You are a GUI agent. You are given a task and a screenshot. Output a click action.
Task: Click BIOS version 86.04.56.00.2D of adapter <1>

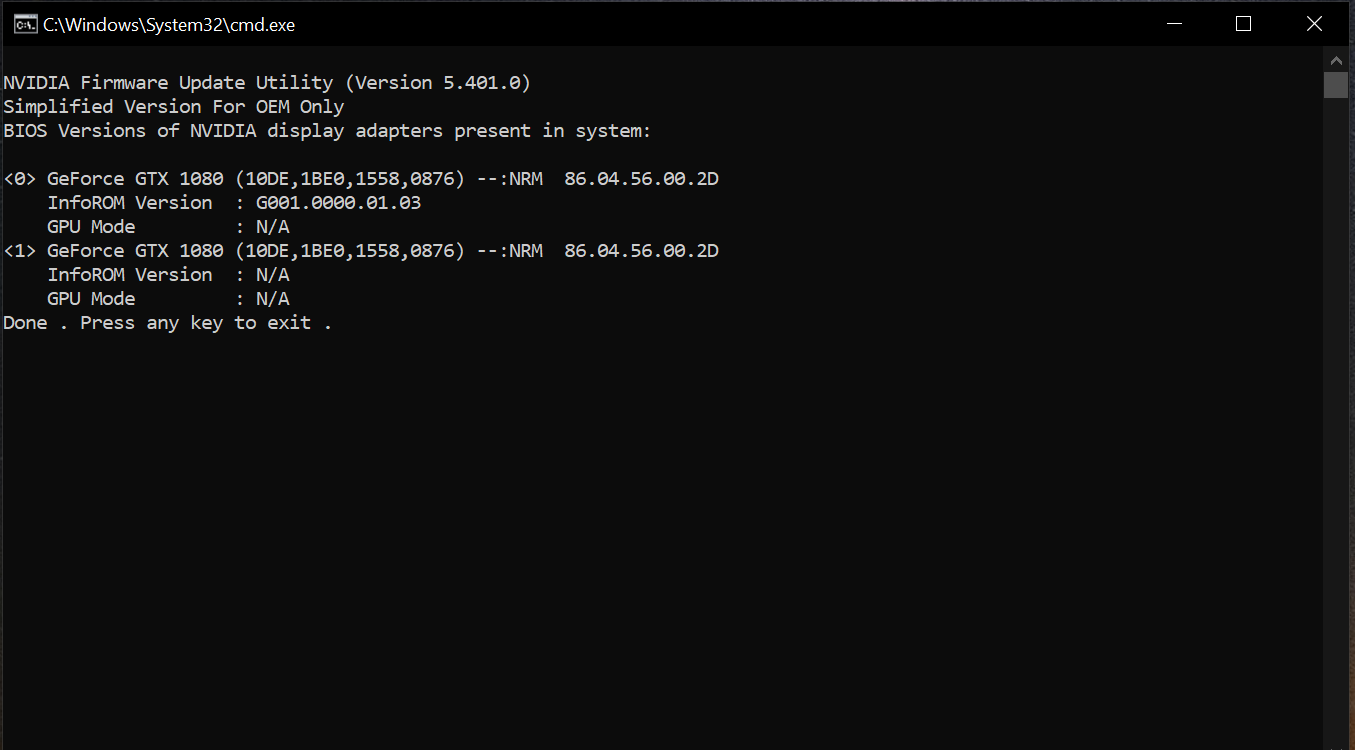click(x=642, y=251)
